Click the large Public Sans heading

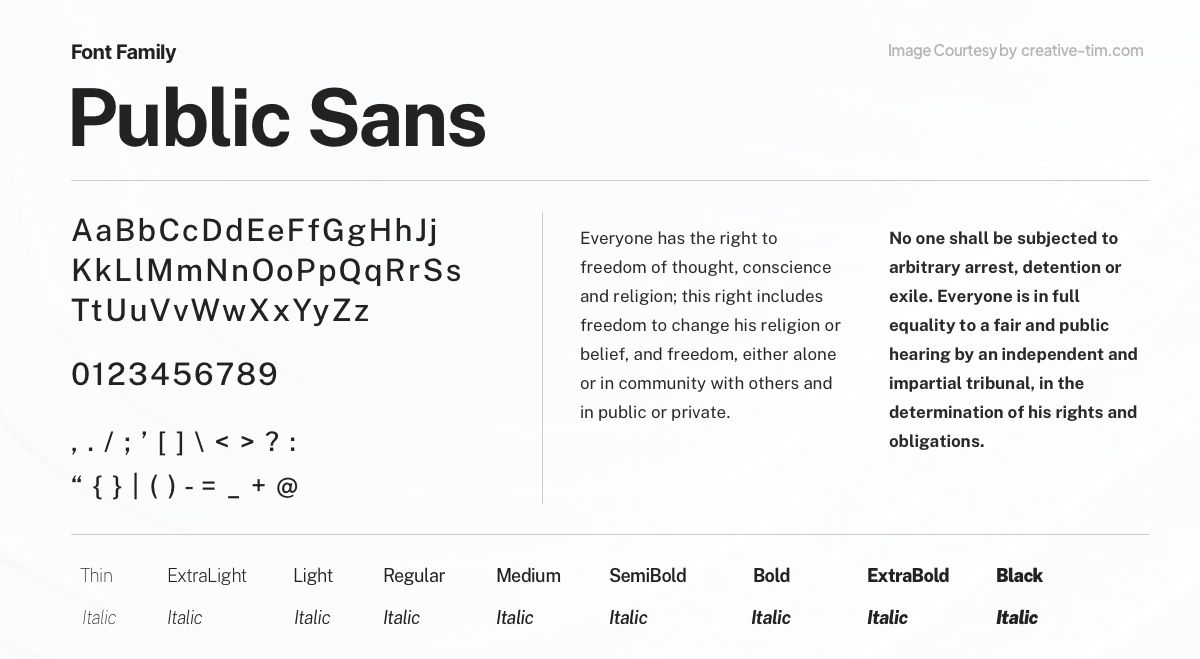(x=277, y=118)
